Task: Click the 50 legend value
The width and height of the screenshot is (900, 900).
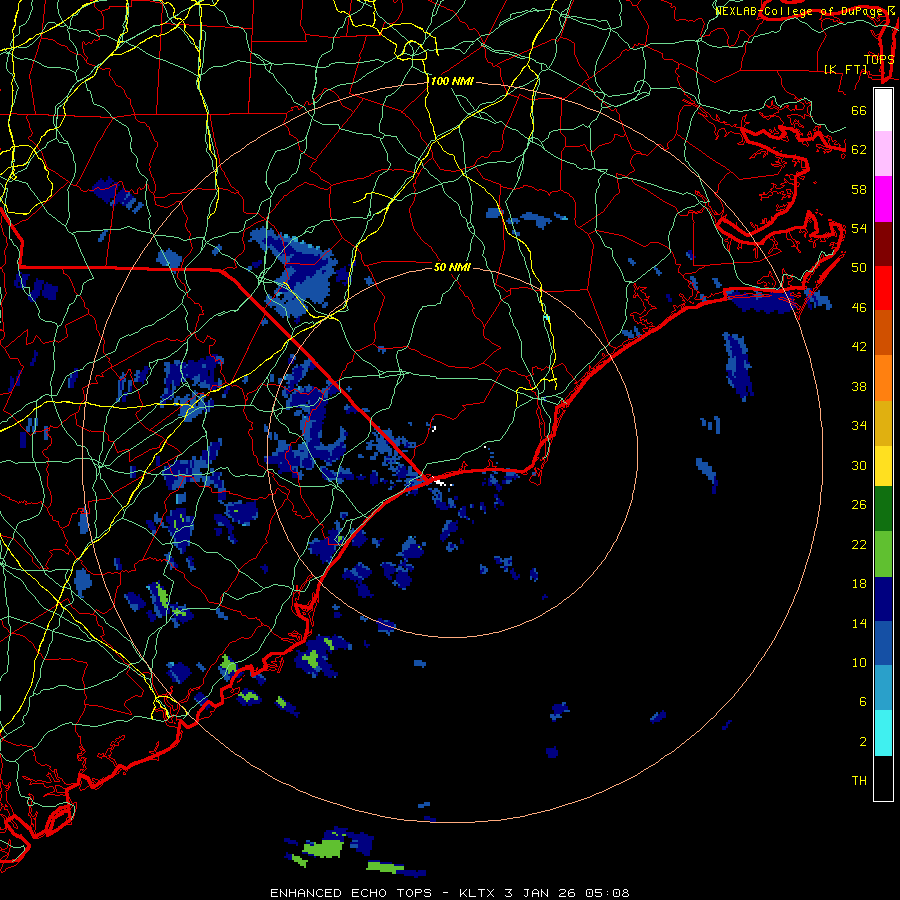Action: tap(859, 267)
